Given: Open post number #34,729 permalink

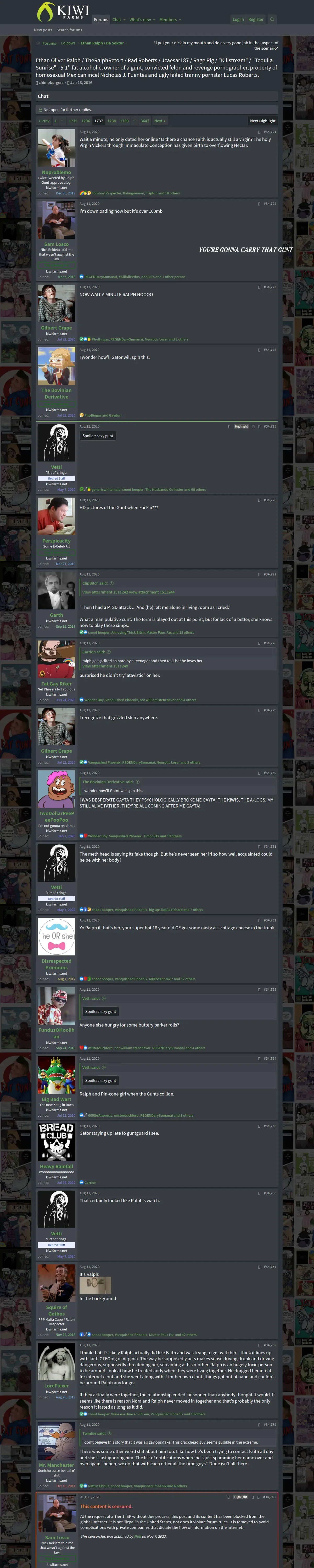Looking at the screenshot, I should pyautogui.click(x=270, y=710).
